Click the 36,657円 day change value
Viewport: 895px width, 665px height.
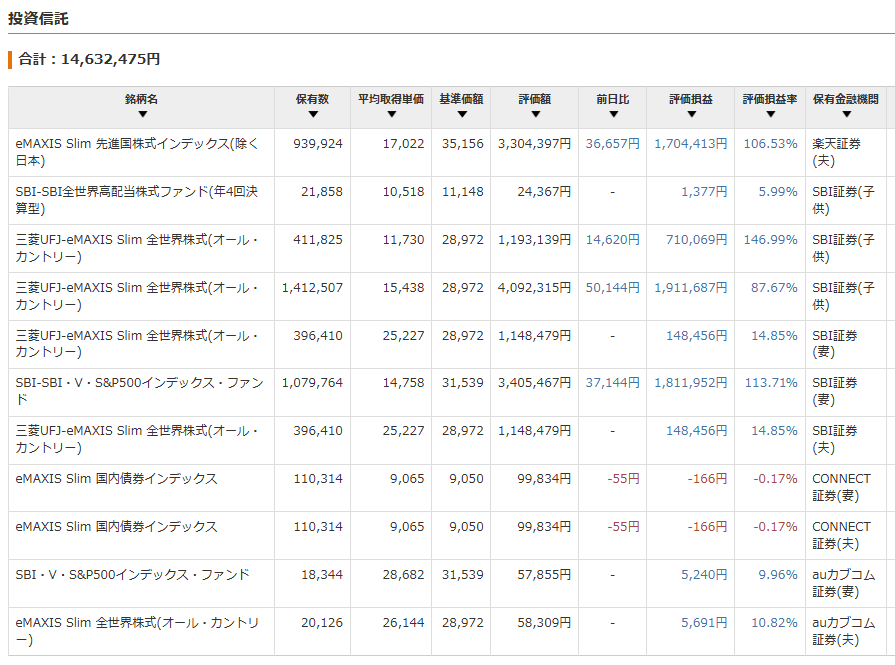[x=612, y=144]
